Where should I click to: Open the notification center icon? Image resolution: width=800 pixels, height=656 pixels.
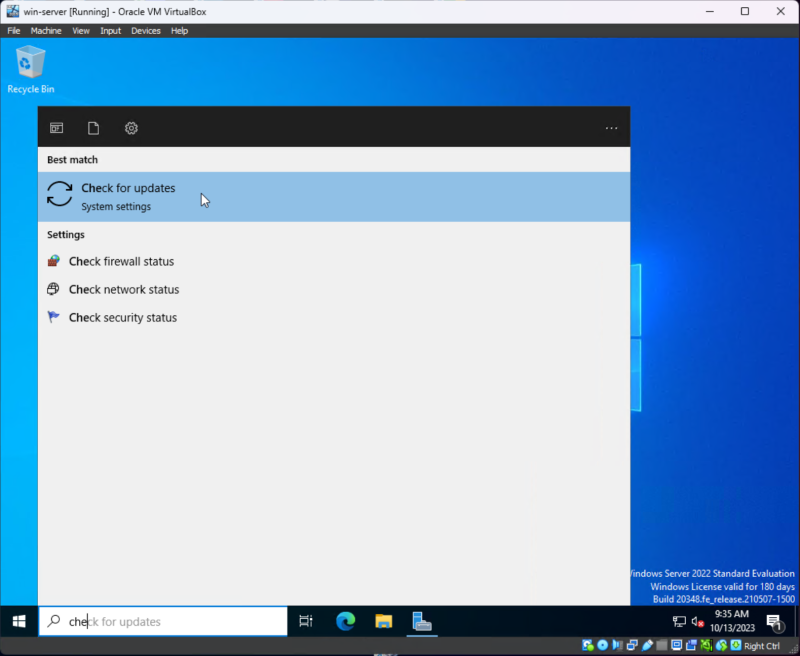(773, 622)
